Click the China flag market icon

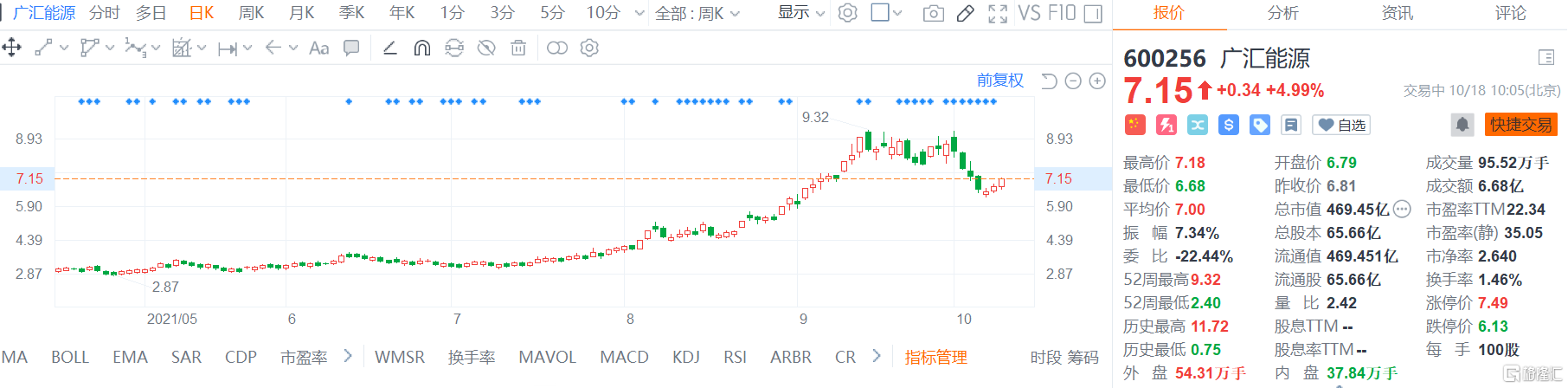click(1134, 125)
